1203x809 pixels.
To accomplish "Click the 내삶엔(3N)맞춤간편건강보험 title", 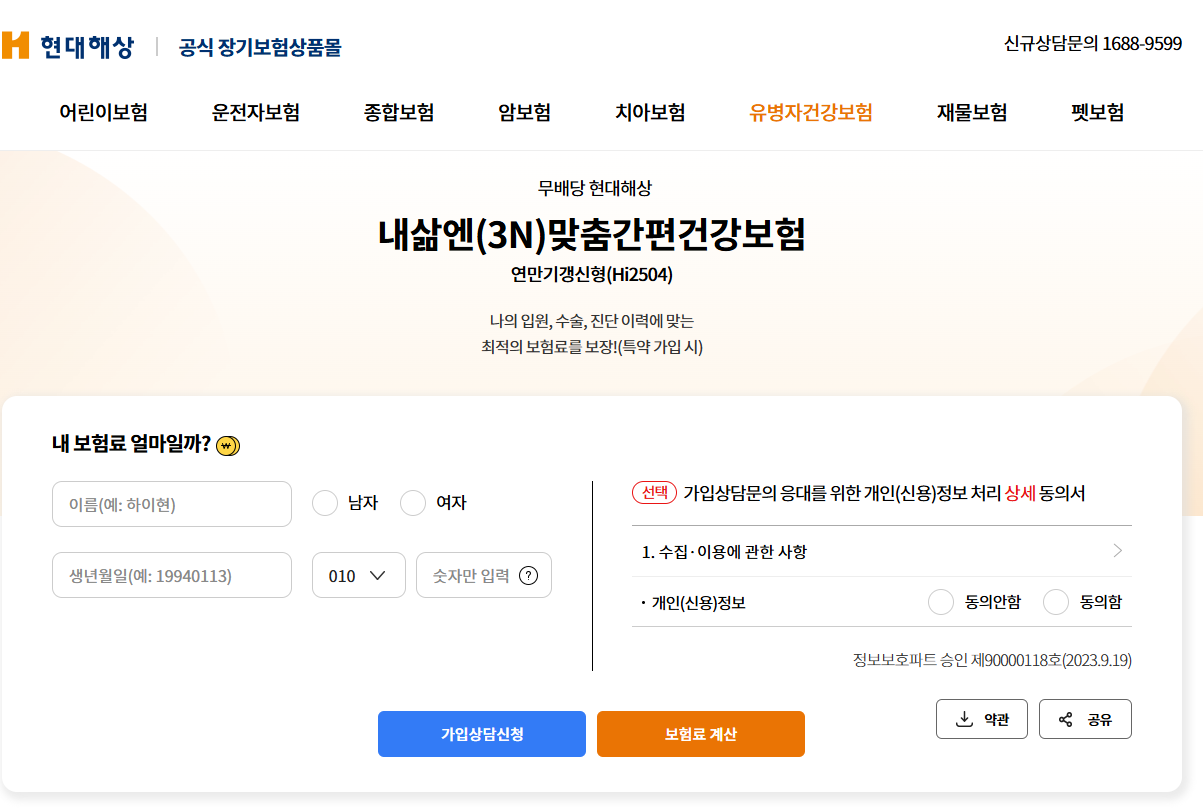I will (592, 235).
